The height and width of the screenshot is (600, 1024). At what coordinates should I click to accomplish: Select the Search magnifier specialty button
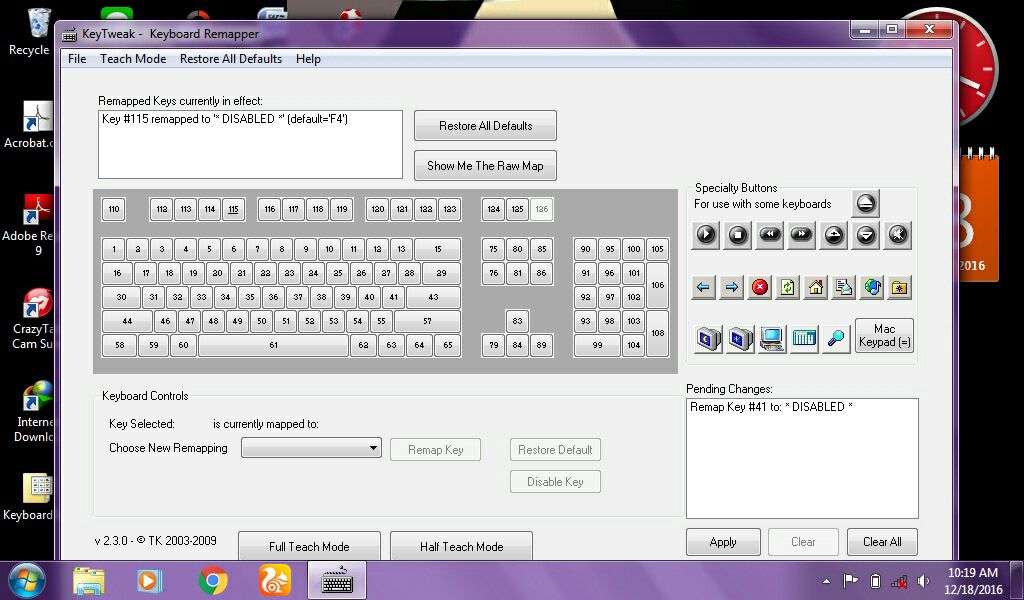[836, 338]
